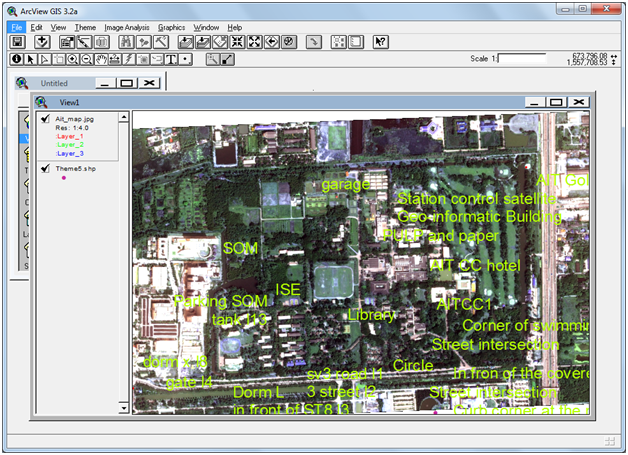This screenshot has height=455, width=628.
Task: Open the Graphics menu
Action: [172, 27]
